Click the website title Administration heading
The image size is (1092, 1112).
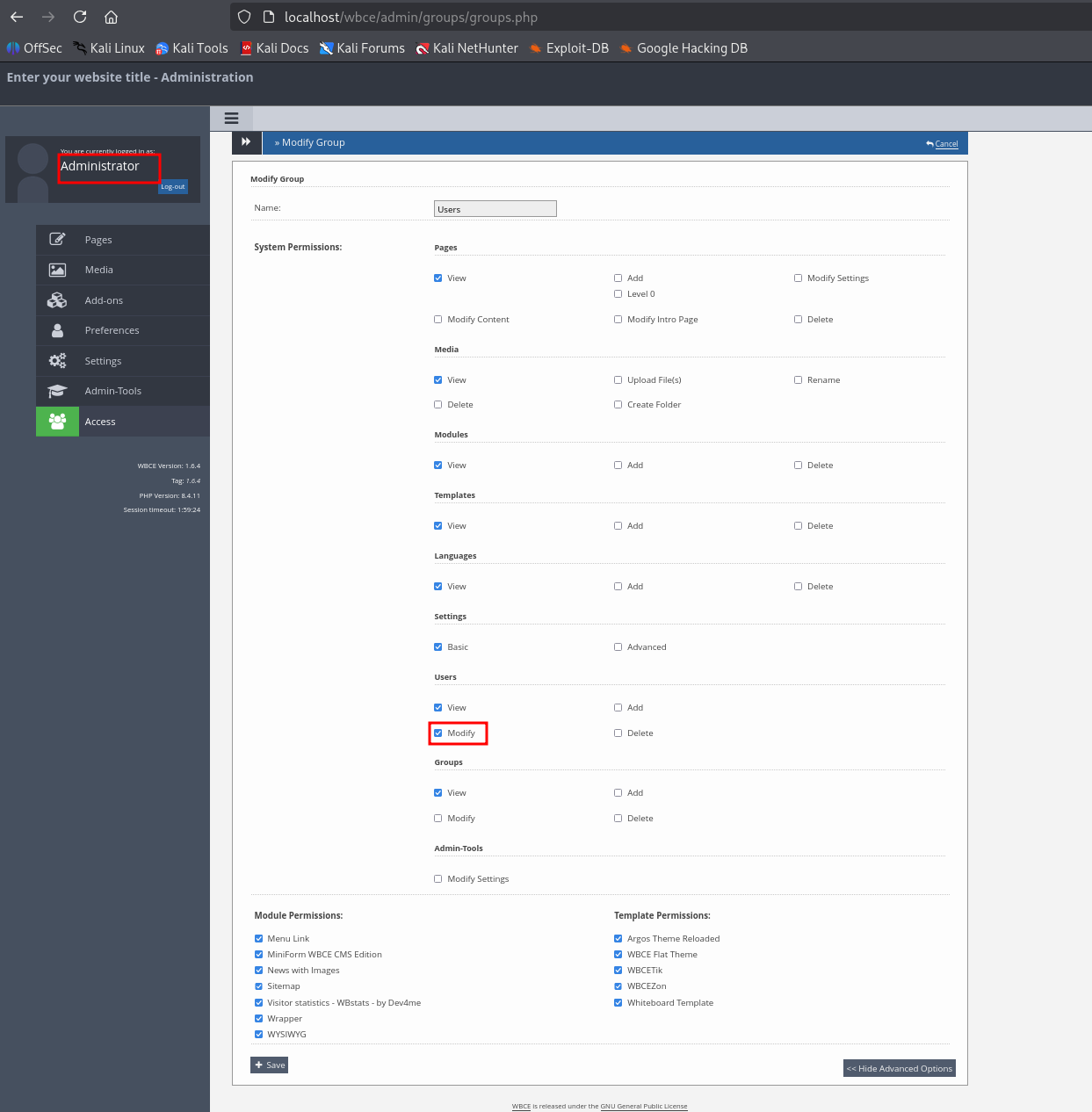(x=130, y=77)
